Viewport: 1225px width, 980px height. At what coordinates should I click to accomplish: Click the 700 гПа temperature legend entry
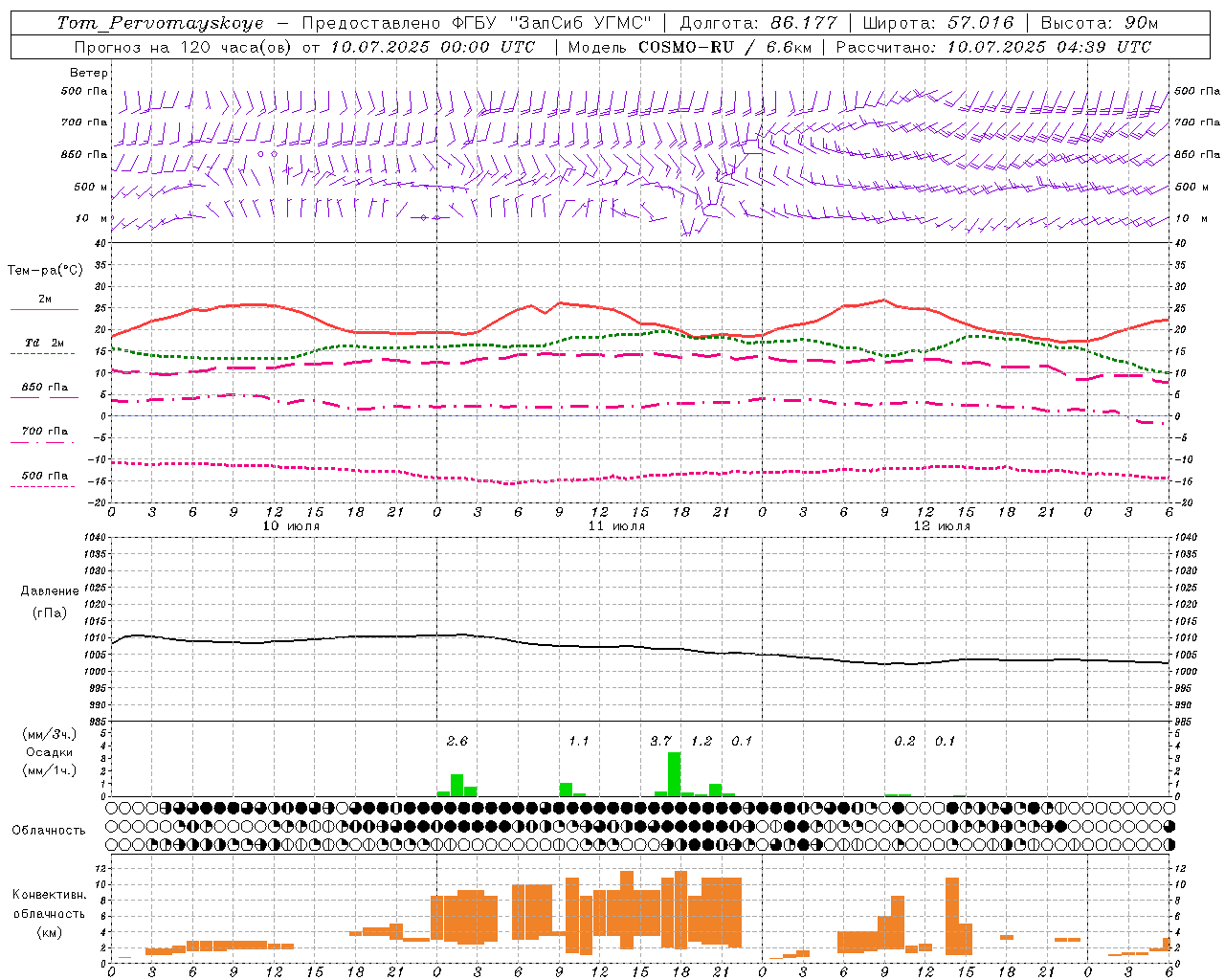point(44,432)
